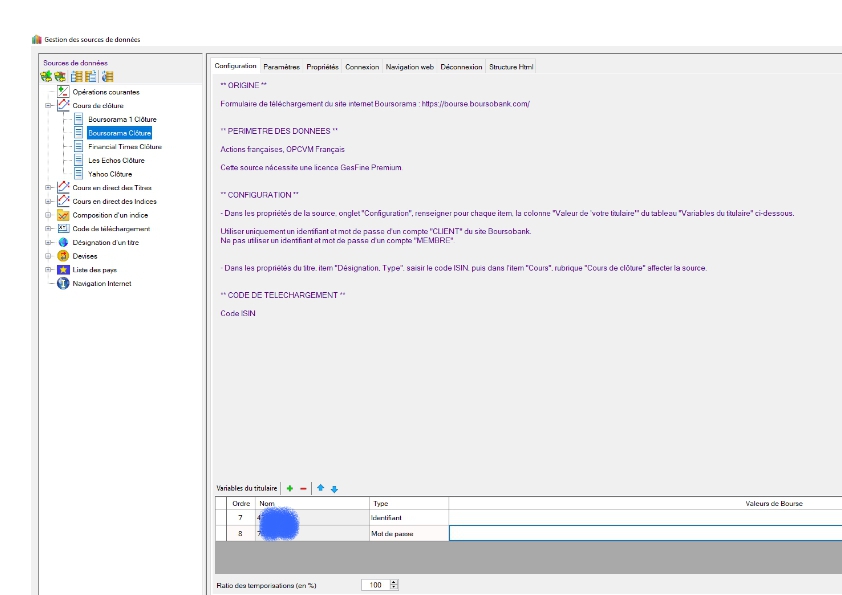The image size is (842, 595).
Task: Expand the Cours en direct des Titres node
Action: coord(48,187)
